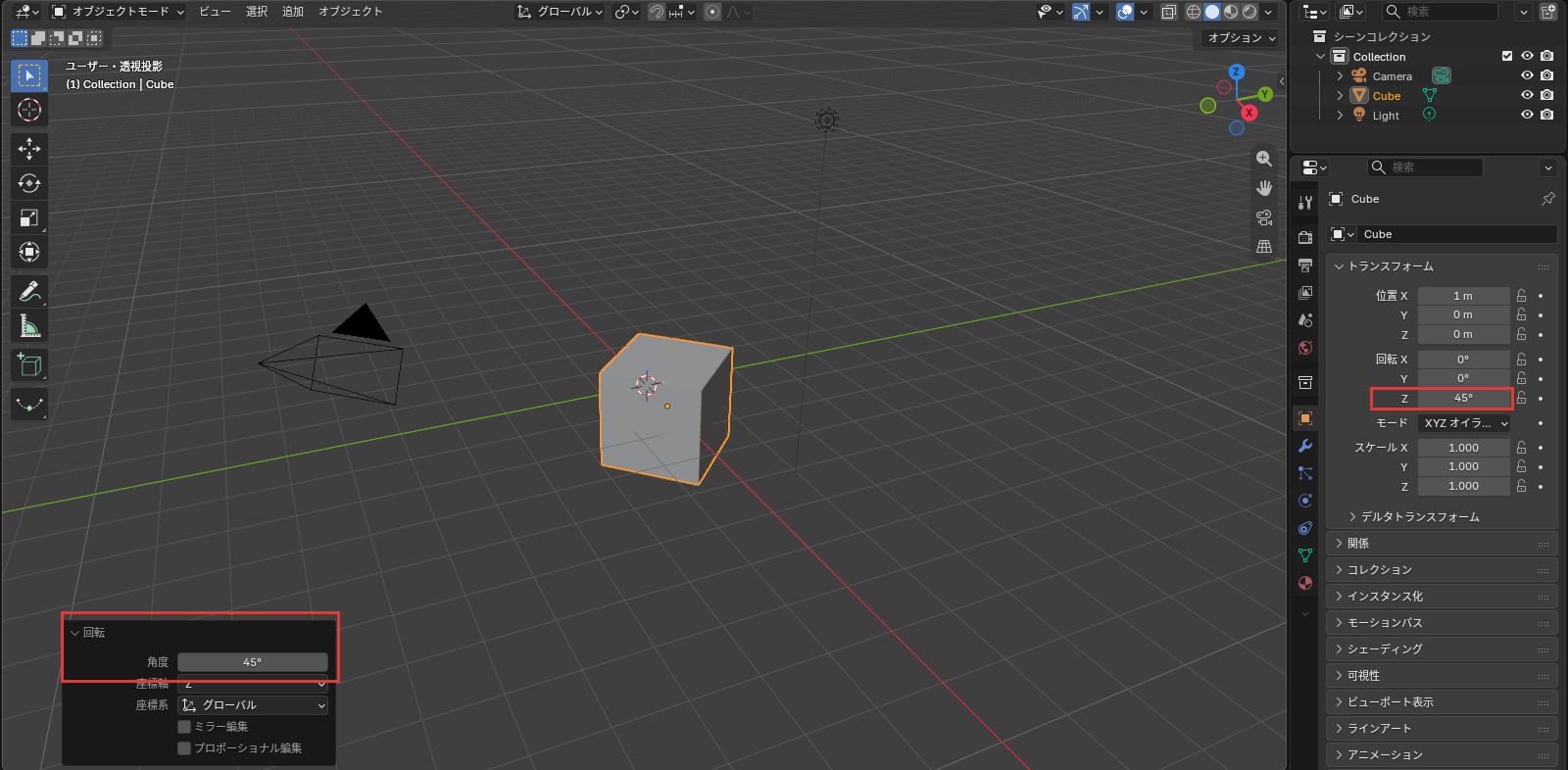1568x770 pixels.
Task: Activate the 3D Cursor tool
Action: click(x=29, y=110)
